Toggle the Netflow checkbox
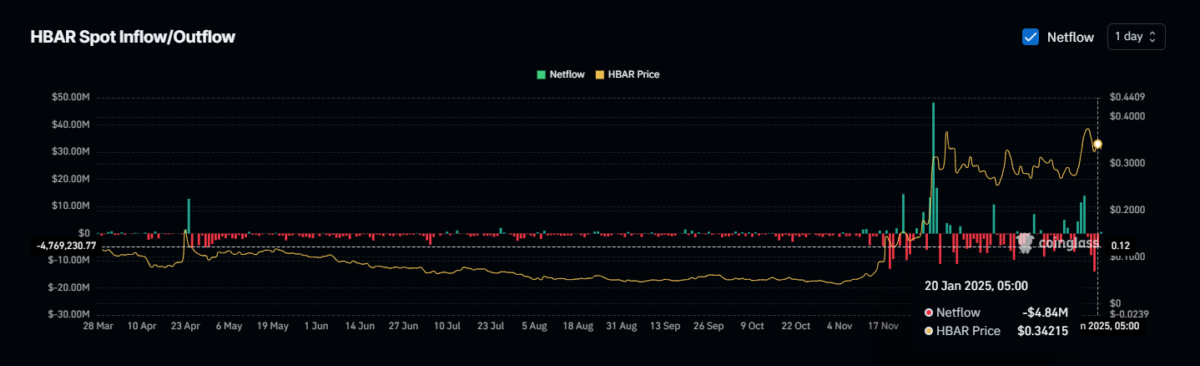 [x=1030, y=37]
